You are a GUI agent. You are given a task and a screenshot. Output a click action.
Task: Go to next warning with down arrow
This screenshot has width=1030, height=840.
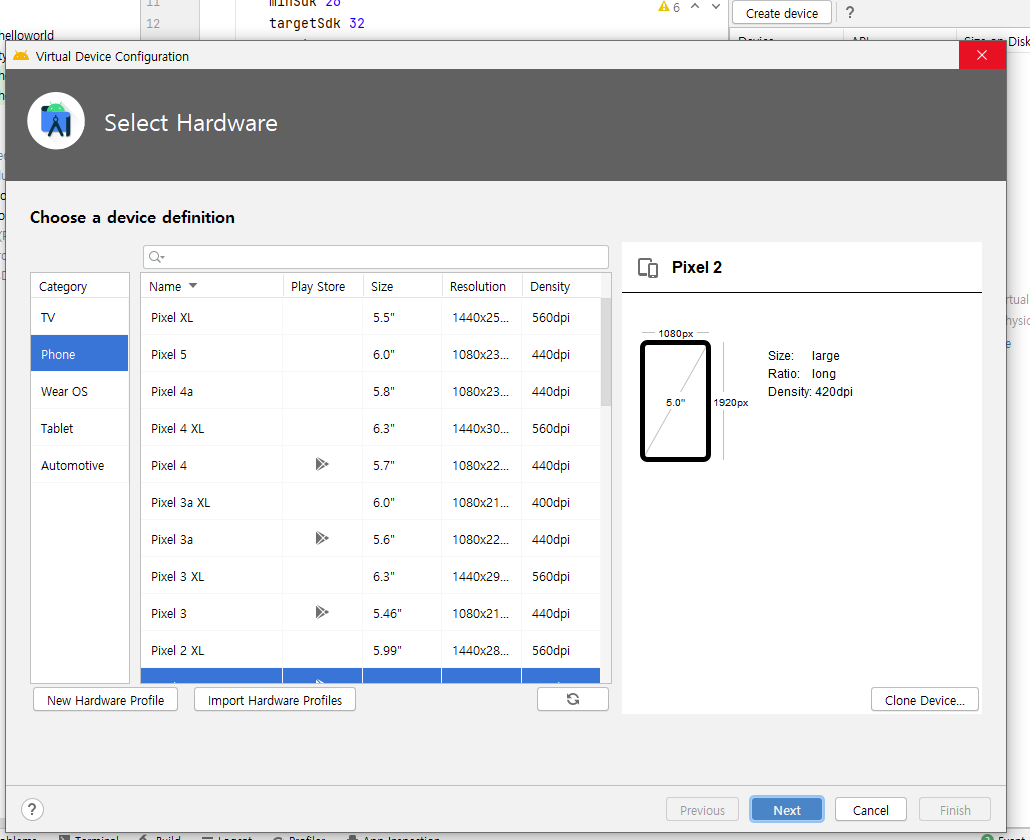(x=716, y=7)
